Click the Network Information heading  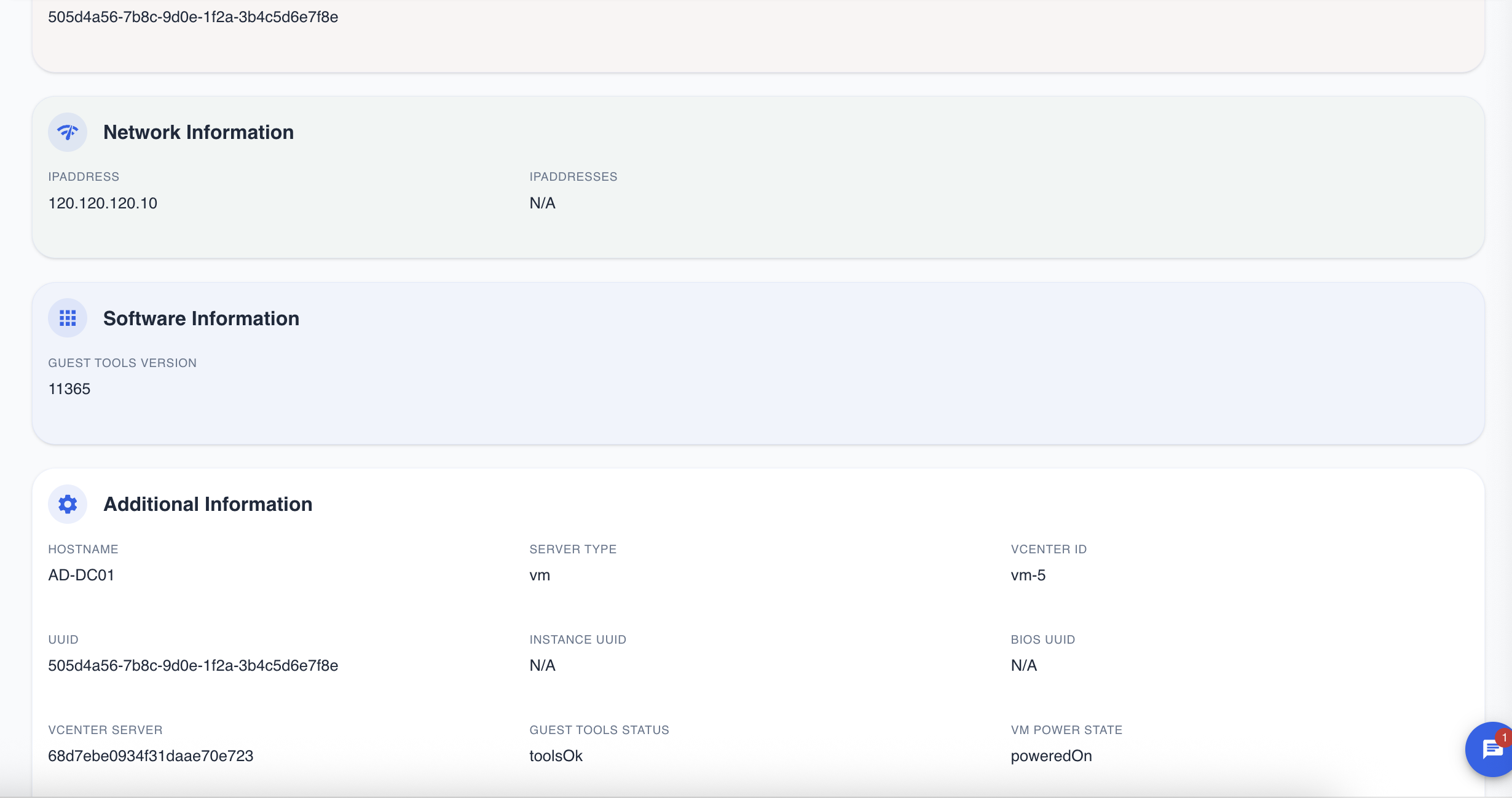coord(198,132)
